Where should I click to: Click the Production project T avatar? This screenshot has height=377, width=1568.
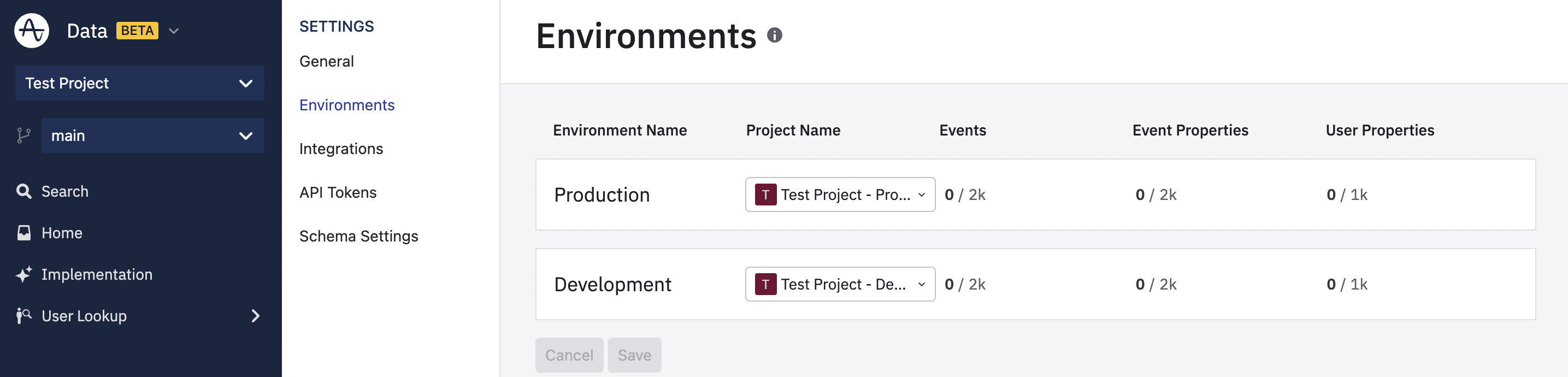click(x=765, y=195)
